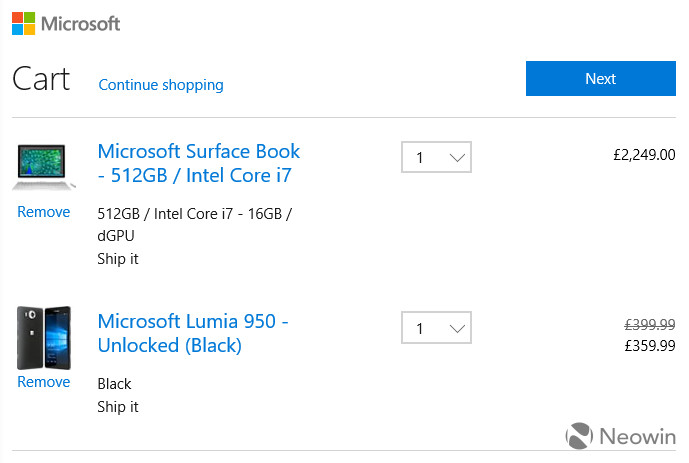This screenshot has width=689, height=463.
Task: Click the Cart page heading
Action: pyautogui.click(x=41, y=79)
